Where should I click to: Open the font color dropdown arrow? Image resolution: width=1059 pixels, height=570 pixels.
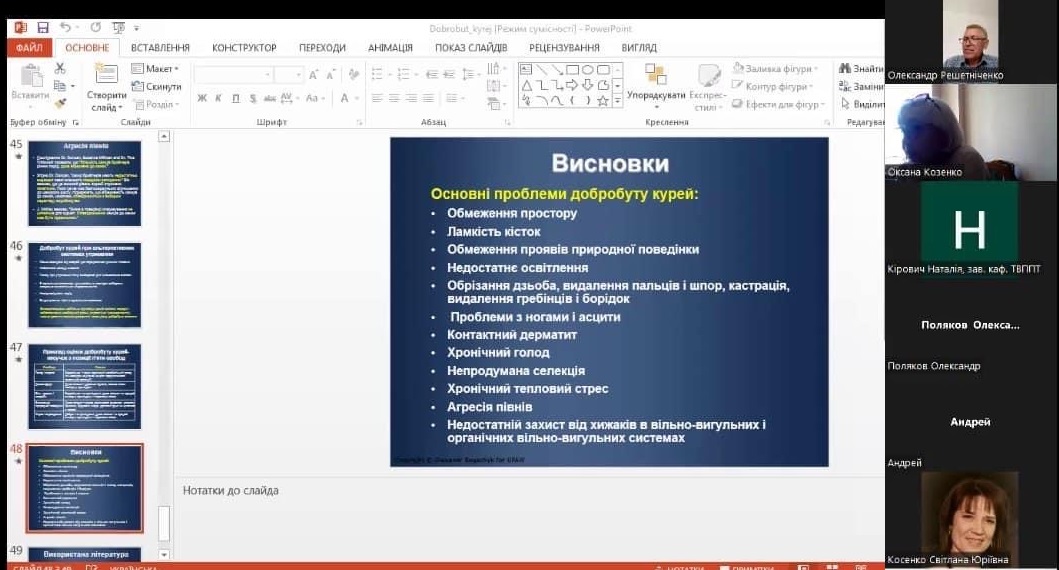tap(356, 99)
